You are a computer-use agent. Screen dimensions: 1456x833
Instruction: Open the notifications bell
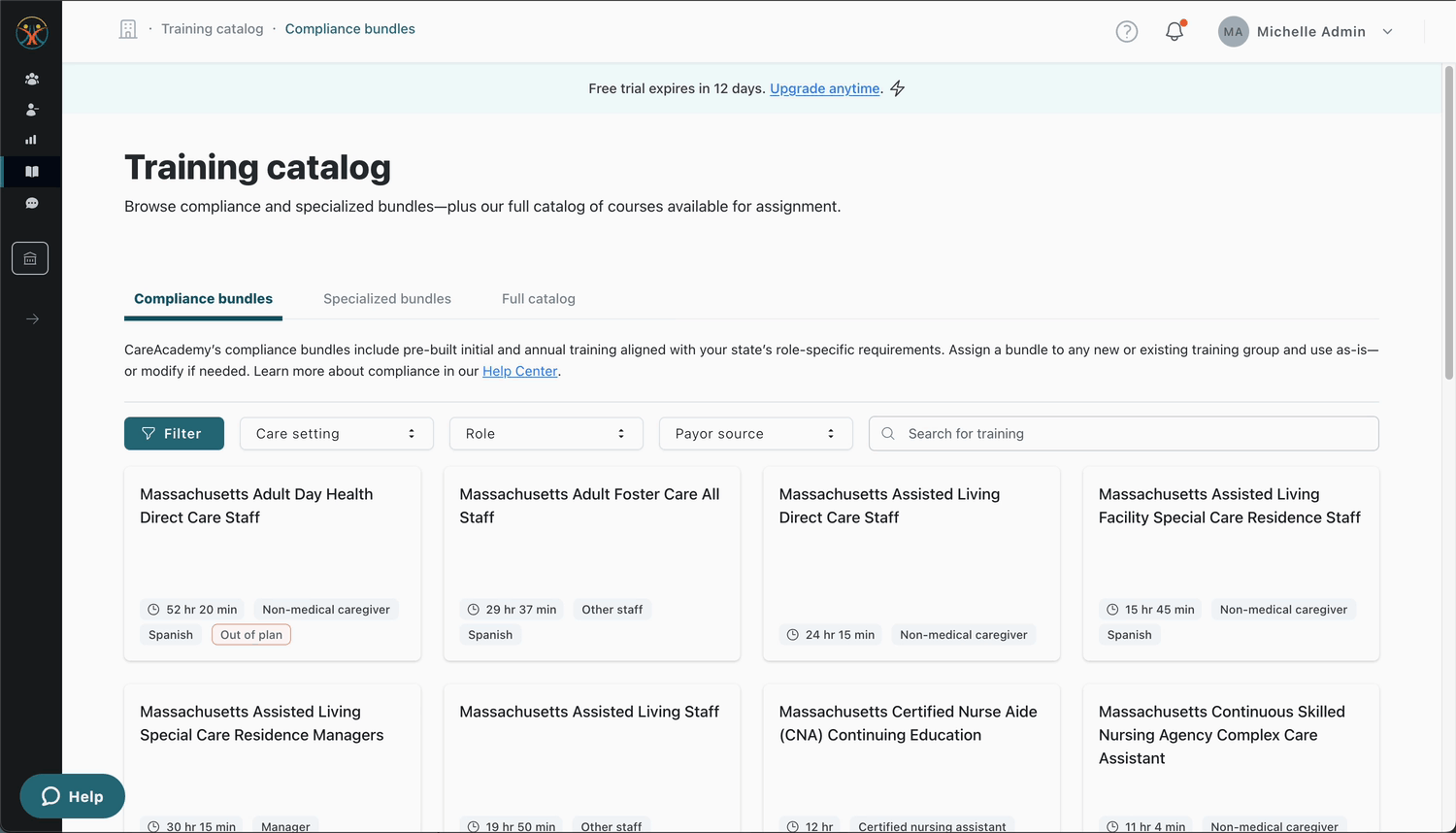point(1175,31)
